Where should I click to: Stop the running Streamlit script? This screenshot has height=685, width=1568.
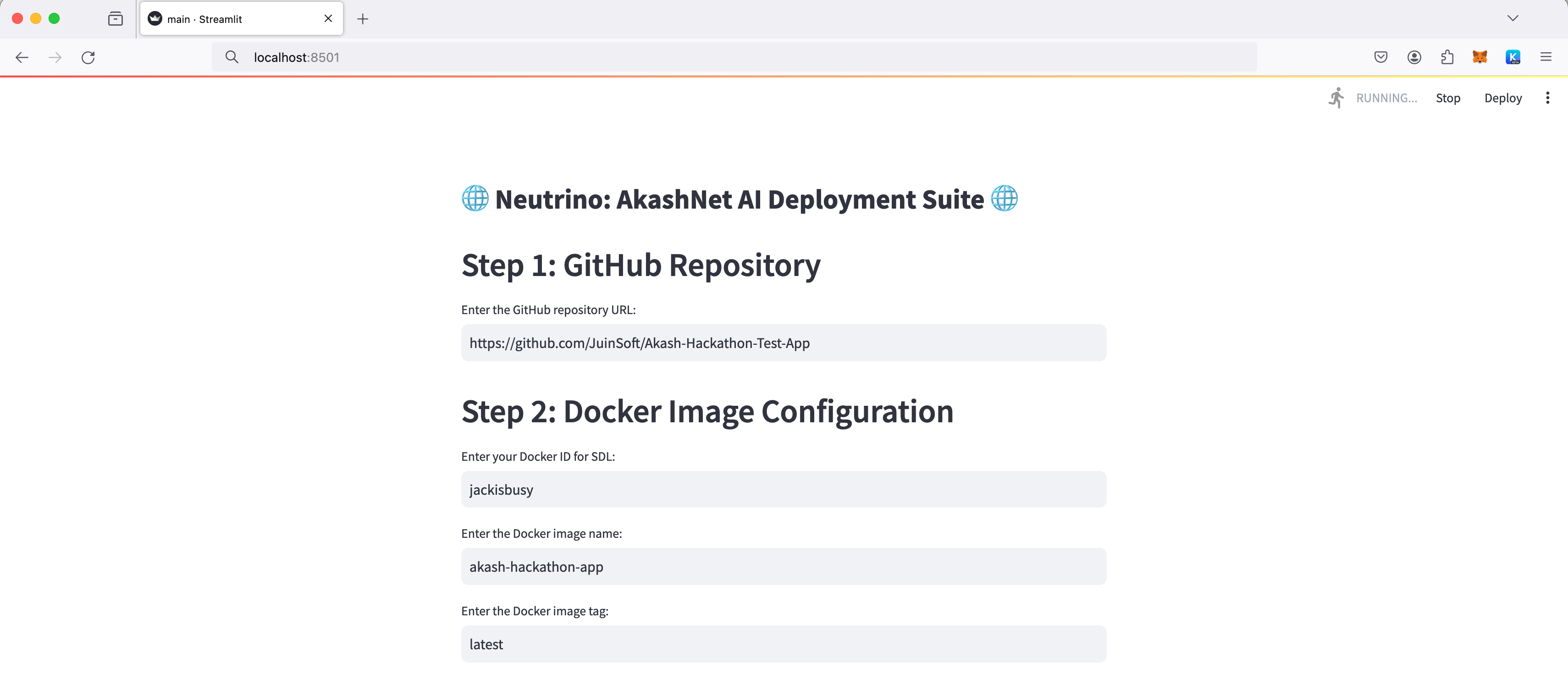click(x=1447, y=98)
